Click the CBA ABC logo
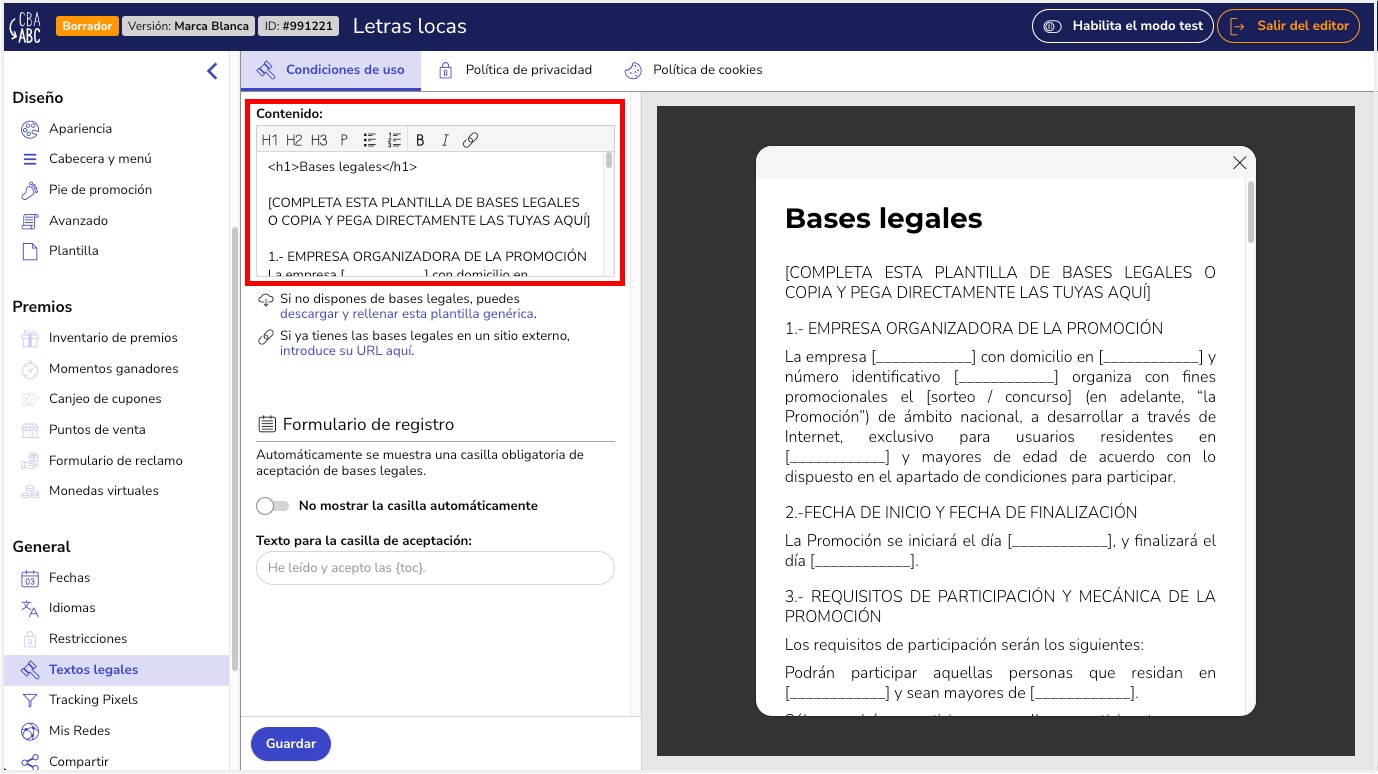This screenshot has height=774, width=1378. pyautogui.click(x=25, y=26)
